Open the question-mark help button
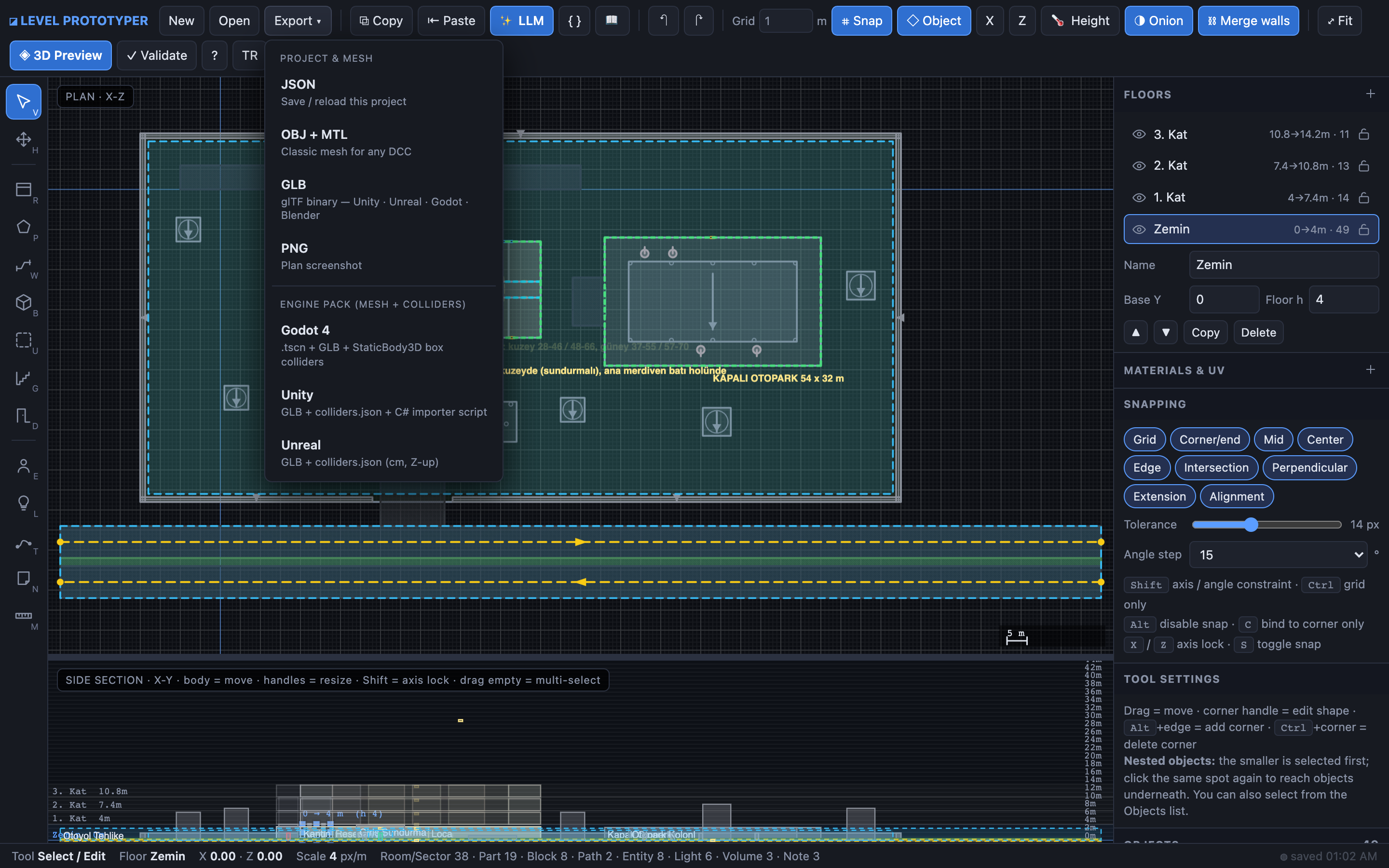 pyautogui.click(x=215, y=55)
